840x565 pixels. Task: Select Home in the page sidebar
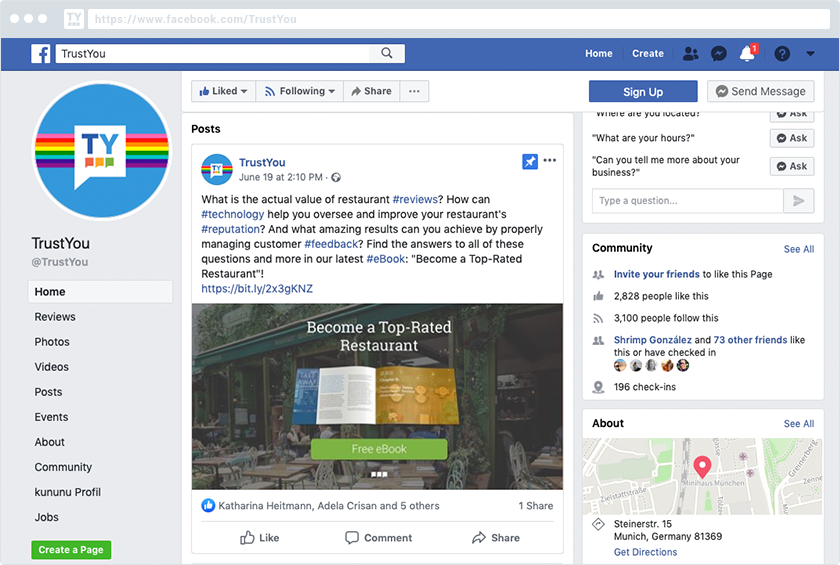point(100,292)
